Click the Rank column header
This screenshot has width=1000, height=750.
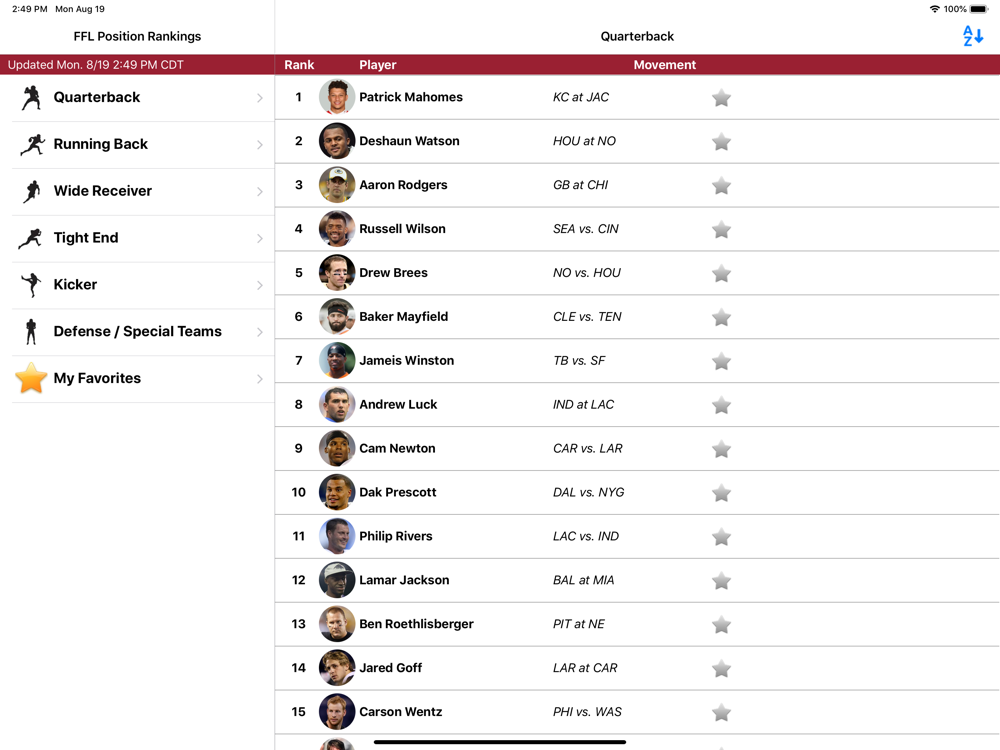coord(299,64)
